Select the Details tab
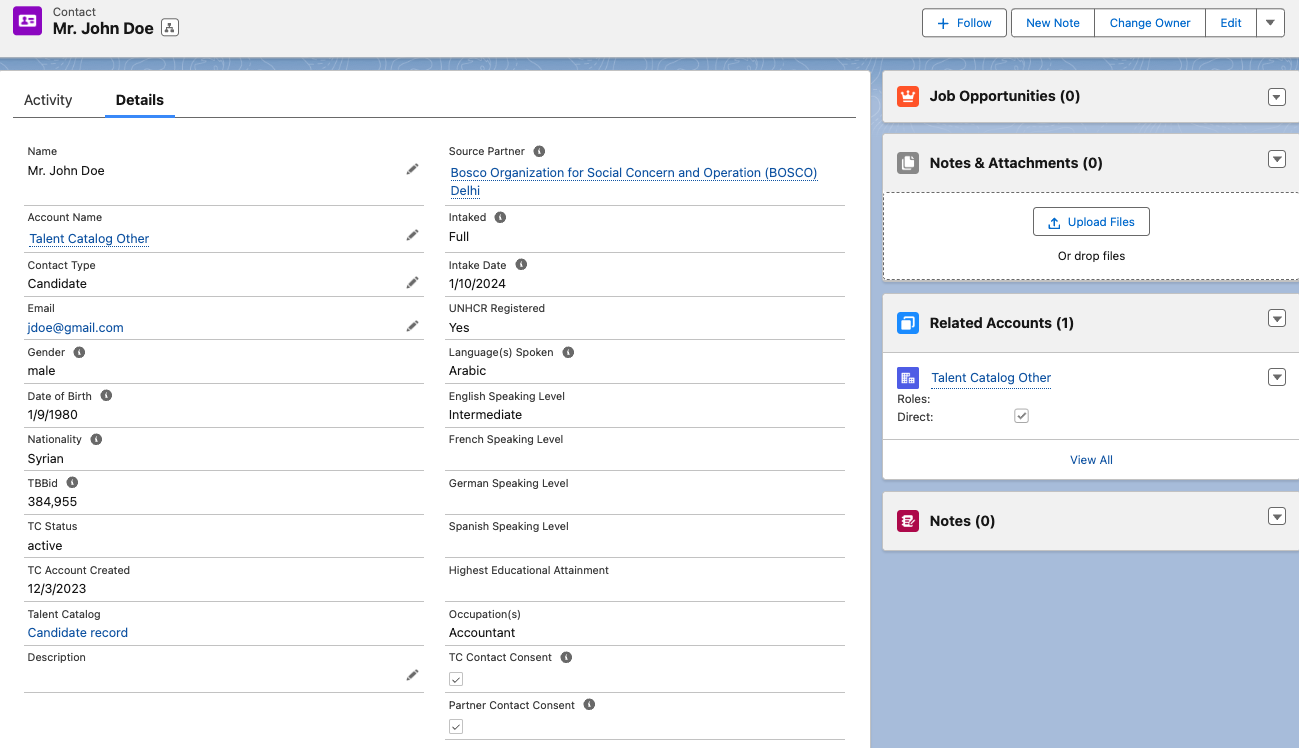The height and width of the screenshot is (748, 1299). coord(139,100)
